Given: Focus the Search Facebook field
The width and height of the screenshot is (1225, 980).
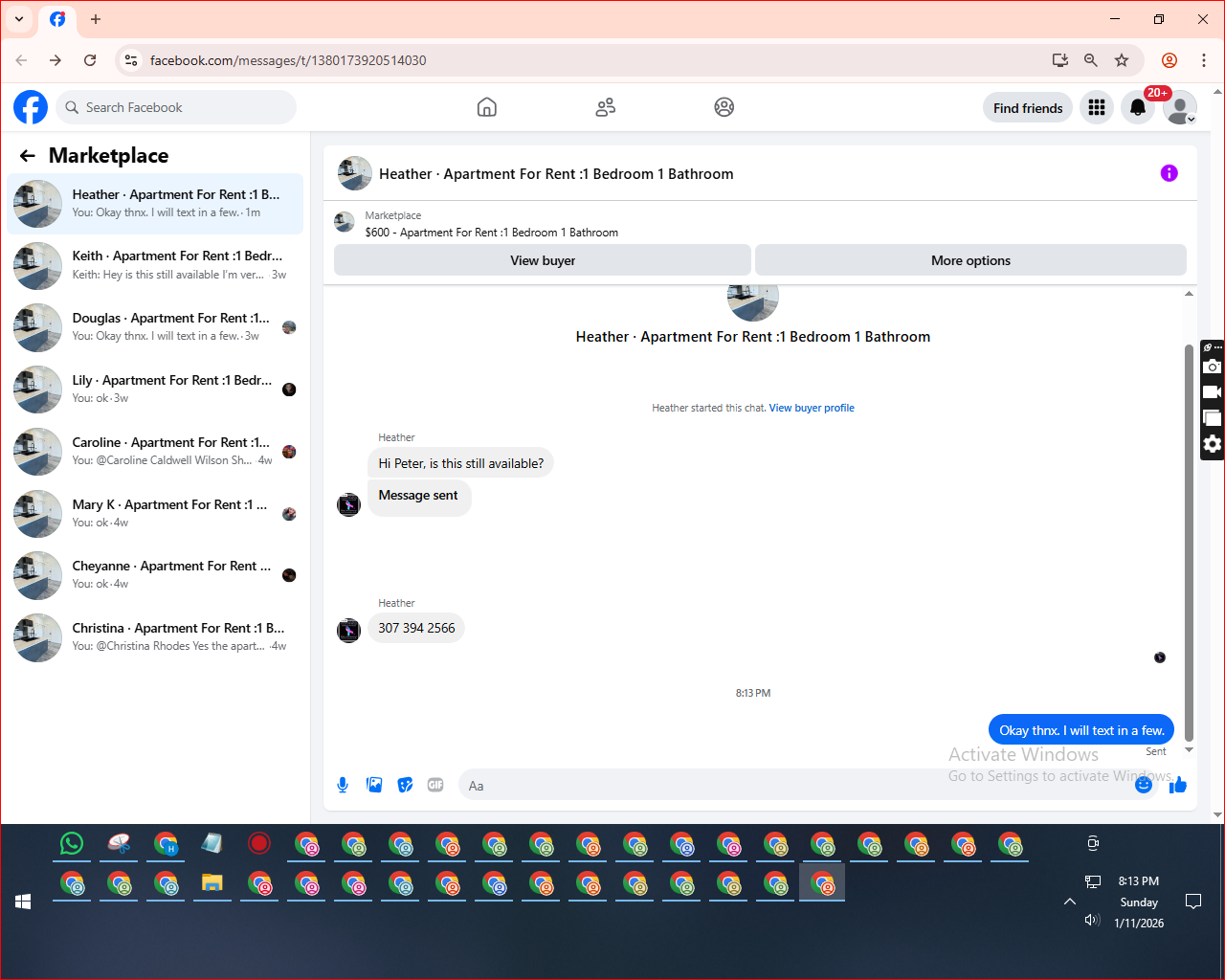Looking at the screenshot, I should [x=176, y=107].
